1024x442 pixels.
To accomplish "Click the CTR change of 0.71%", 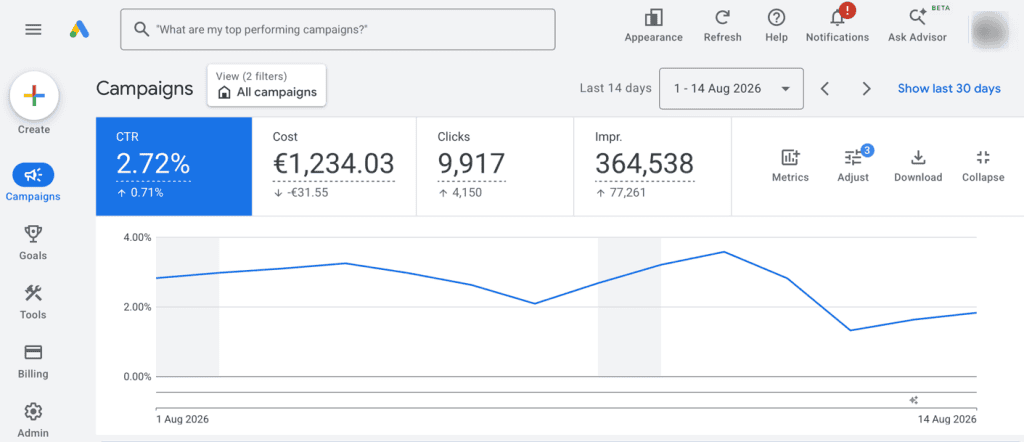I will point(140,193).
